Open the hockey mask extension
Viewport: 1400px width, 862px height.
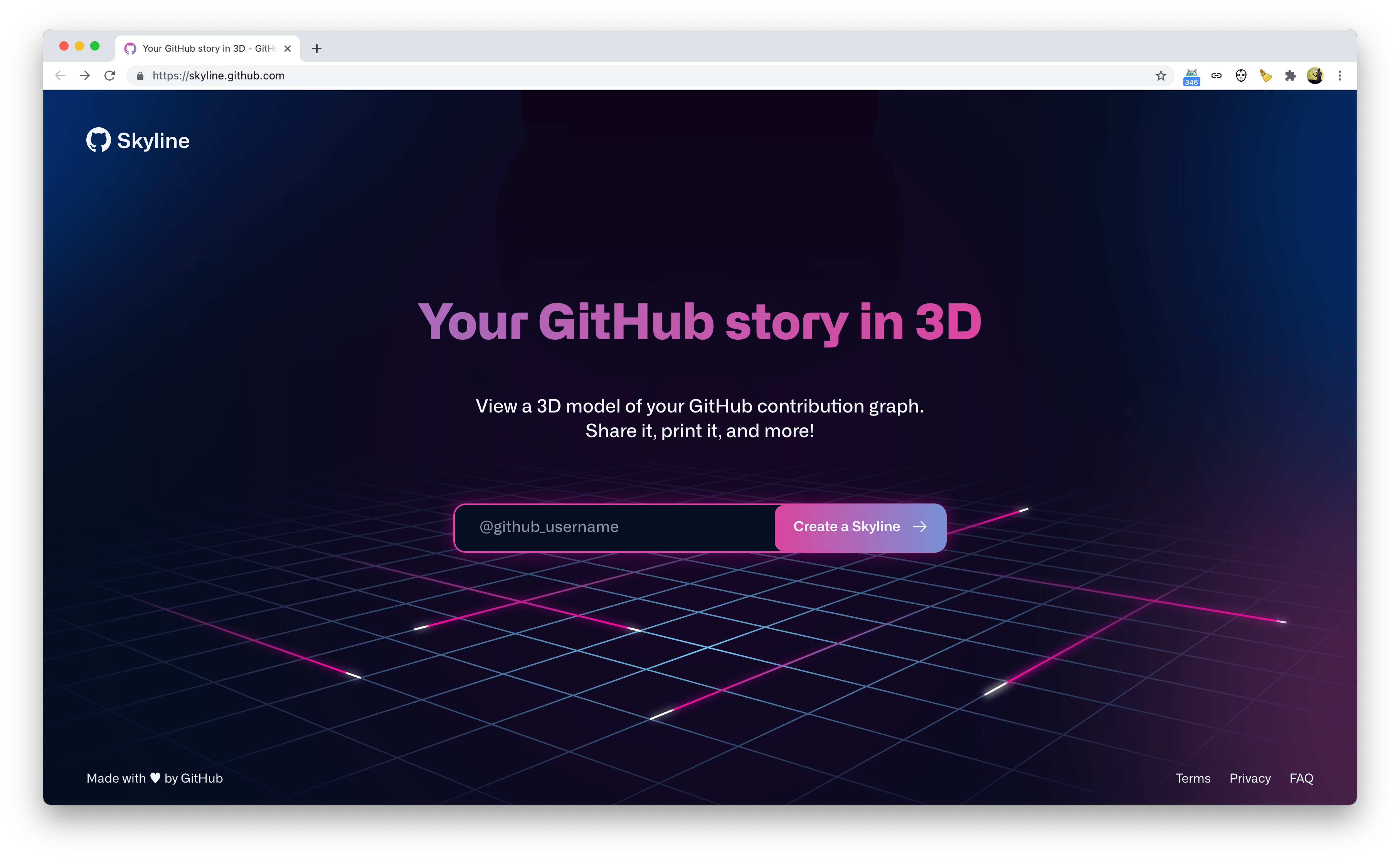click(x=1241, y=76)
